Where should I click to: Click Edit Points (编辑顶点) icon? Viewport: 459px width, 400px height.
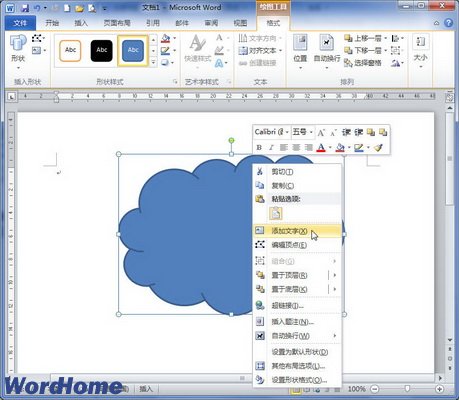[260, 245]
